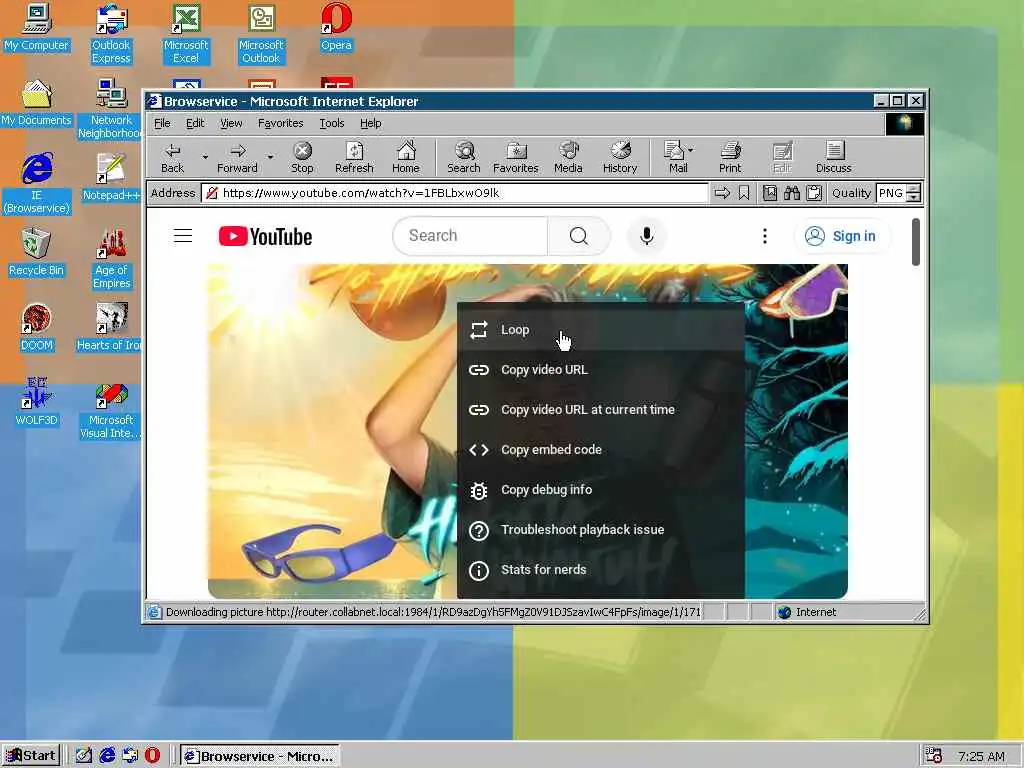Image resolution: width=1024 pixels, height=768 pixels.
Task: Select the WOLF3D desktop icon
Action: [37, 402]
